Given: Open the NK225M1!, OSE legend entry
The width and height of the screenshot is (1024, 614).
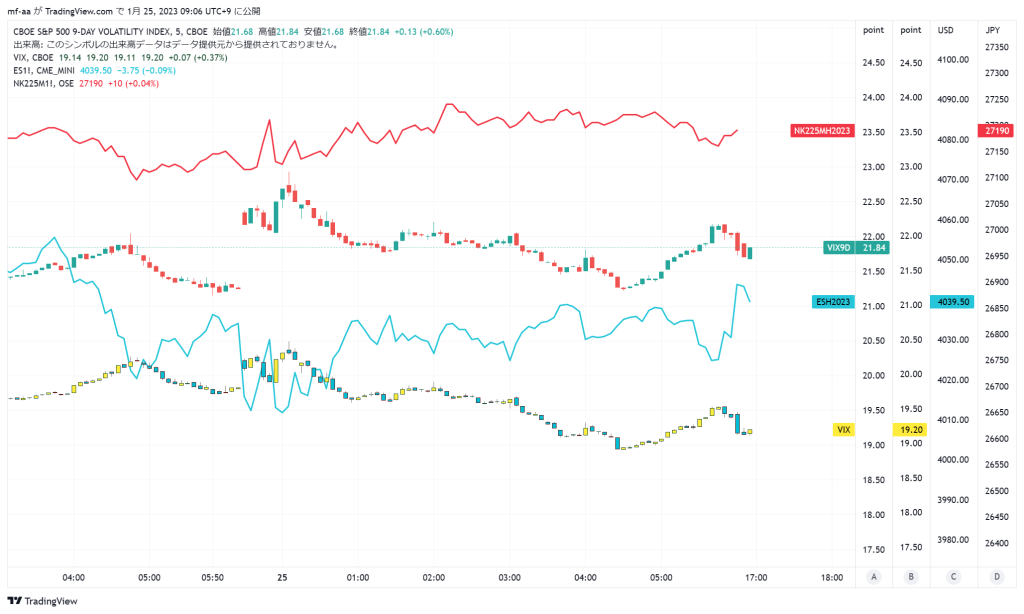Looking at the screenshot, I should [43, 84].
